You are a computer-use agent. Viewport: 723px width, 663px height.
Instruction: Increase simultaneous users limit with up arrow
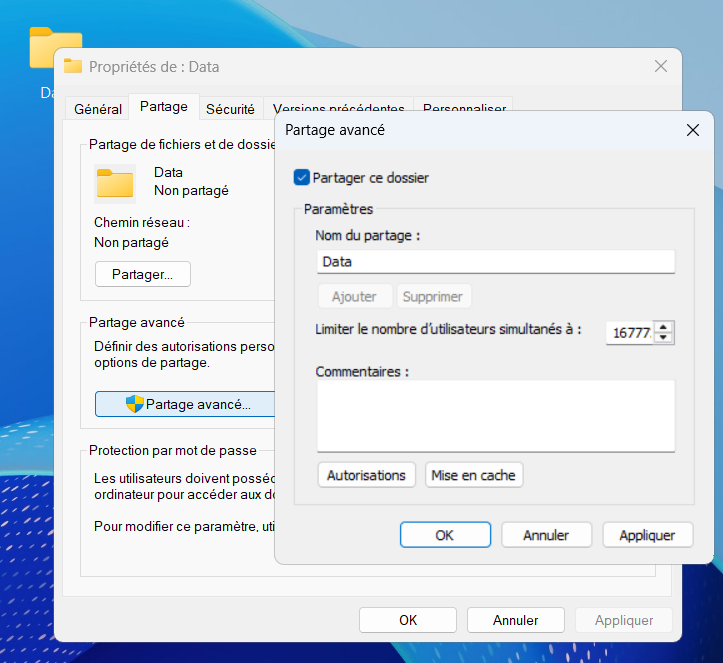[x=664, y=327]
